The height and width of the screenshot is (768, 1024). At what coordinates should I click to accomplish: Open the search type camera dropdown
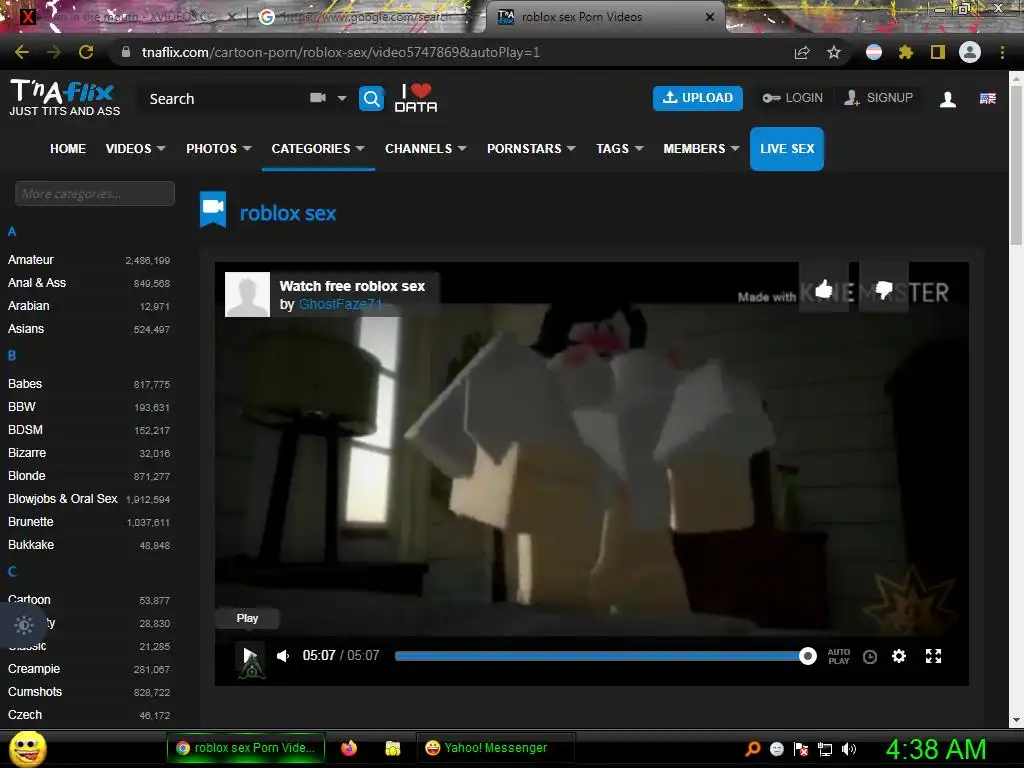(328, 98)
